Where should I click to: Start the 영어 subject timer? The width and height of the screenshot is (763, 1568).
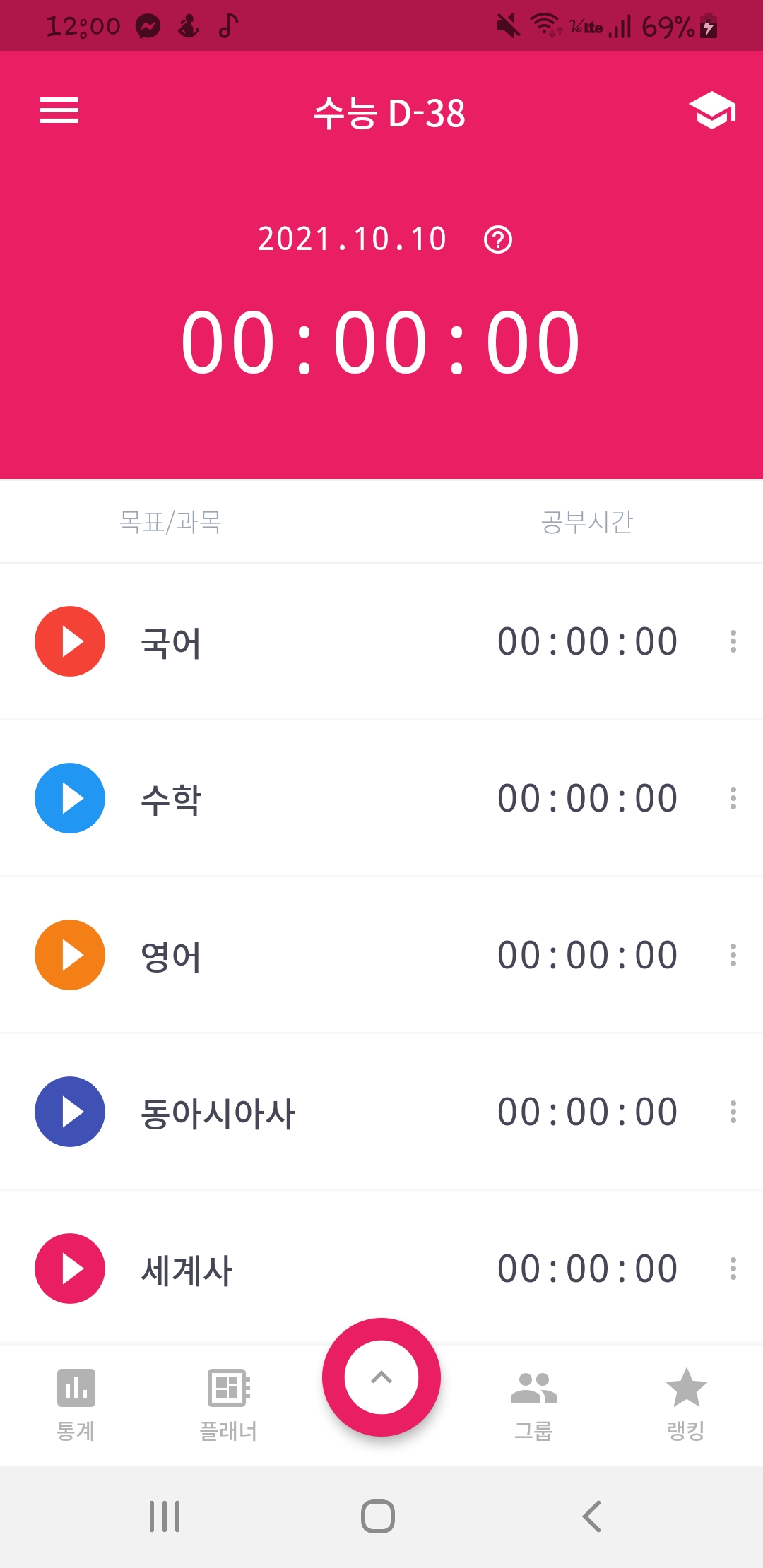(x=70, y=955)
